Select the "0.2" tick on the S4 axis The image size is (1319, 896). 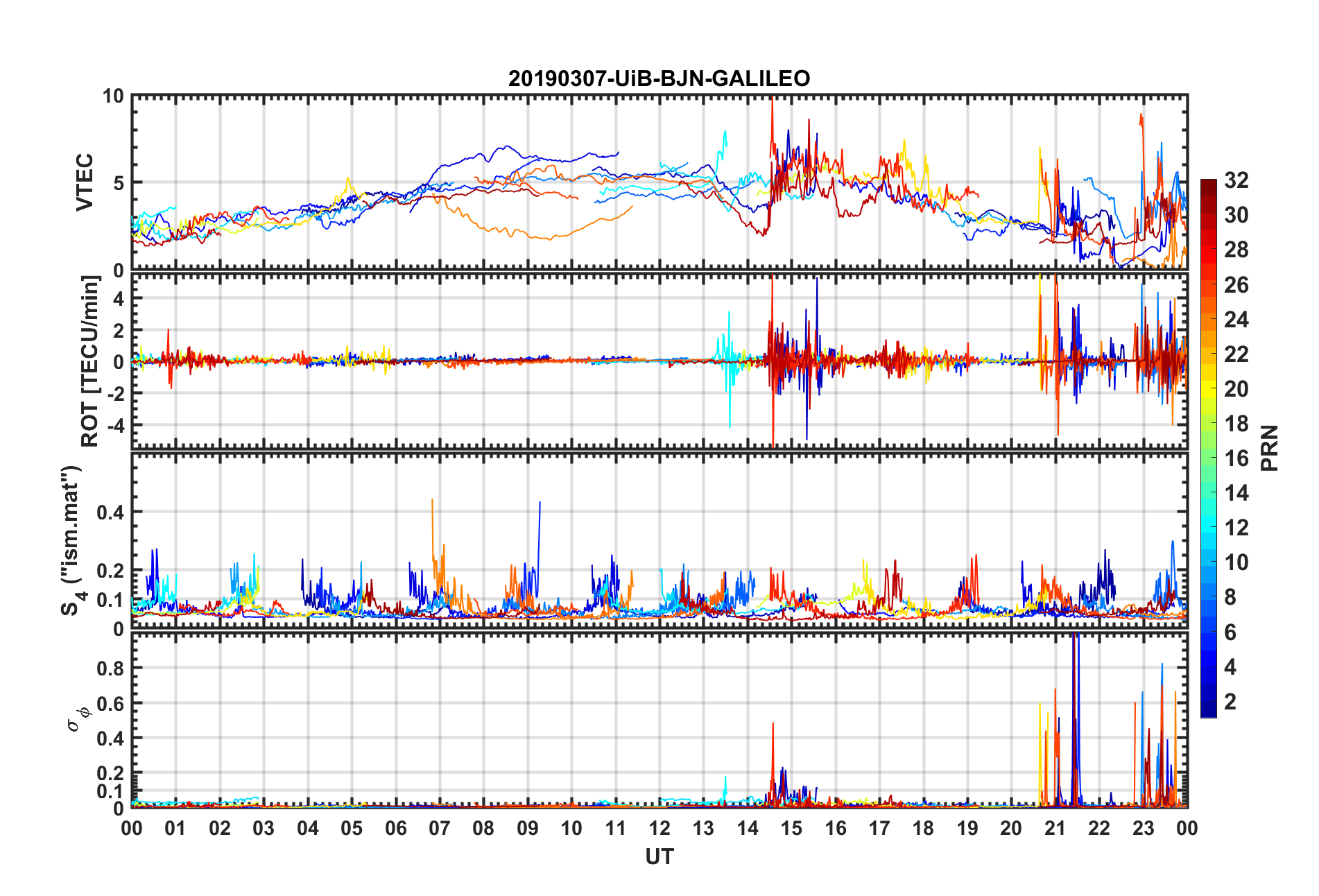point(110,571)
